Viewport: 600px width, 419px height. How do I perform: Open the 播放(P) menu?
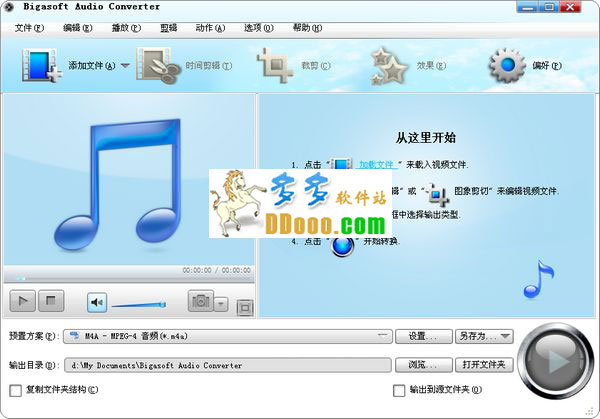(126, 28)
